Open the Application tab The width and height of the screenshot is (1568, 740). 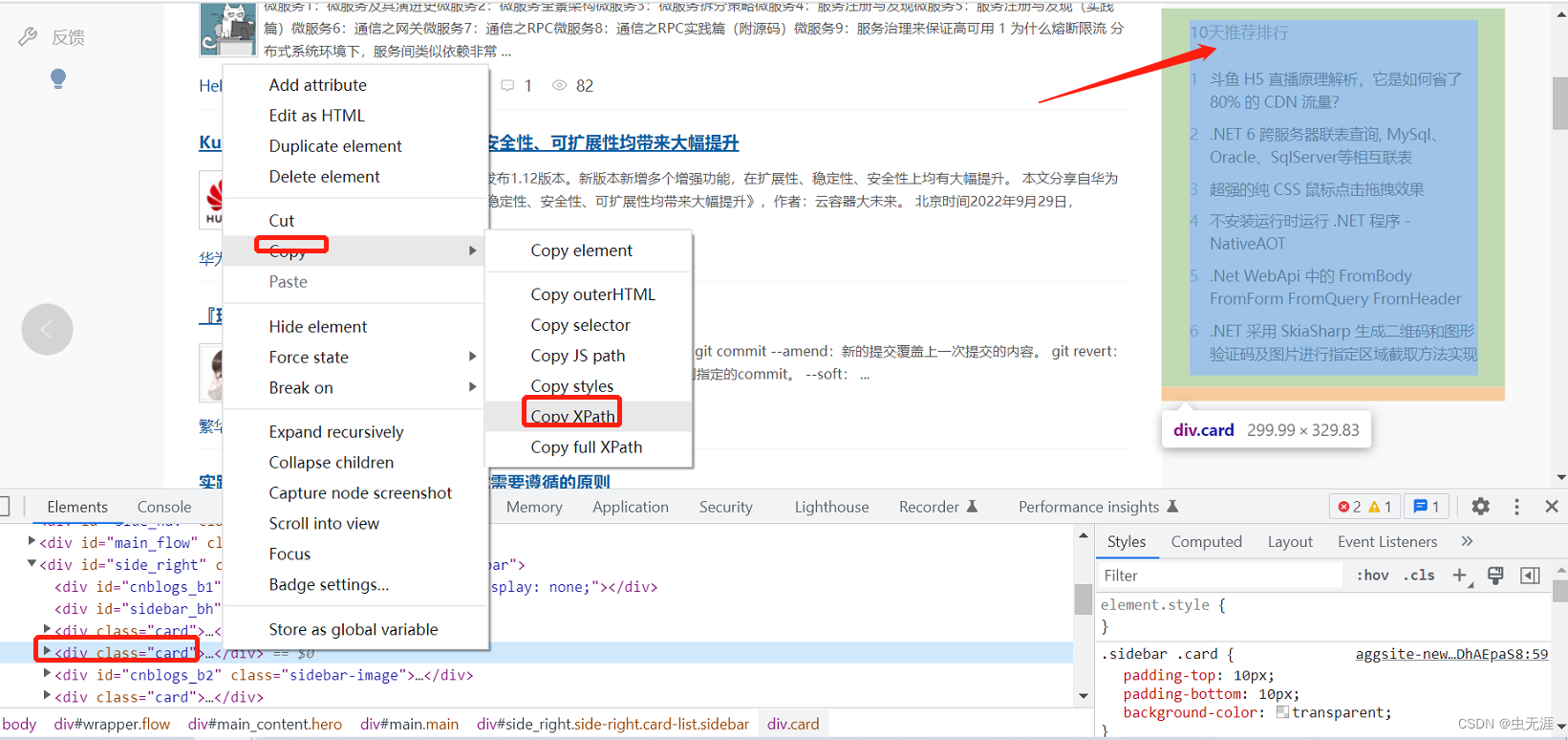click(x=631, y=507)
